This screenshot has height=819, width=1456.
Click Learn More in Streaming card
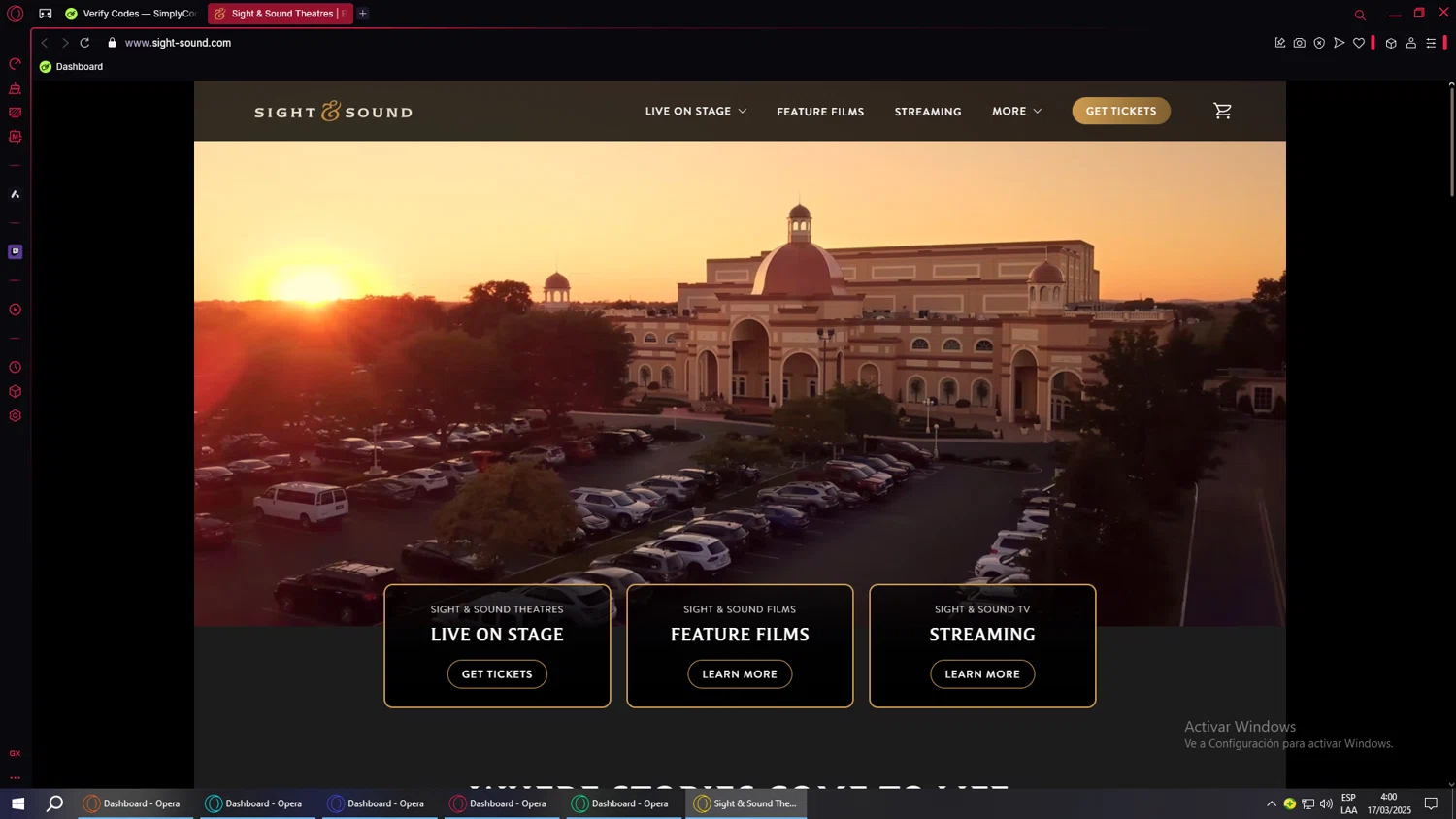point(982,674)
